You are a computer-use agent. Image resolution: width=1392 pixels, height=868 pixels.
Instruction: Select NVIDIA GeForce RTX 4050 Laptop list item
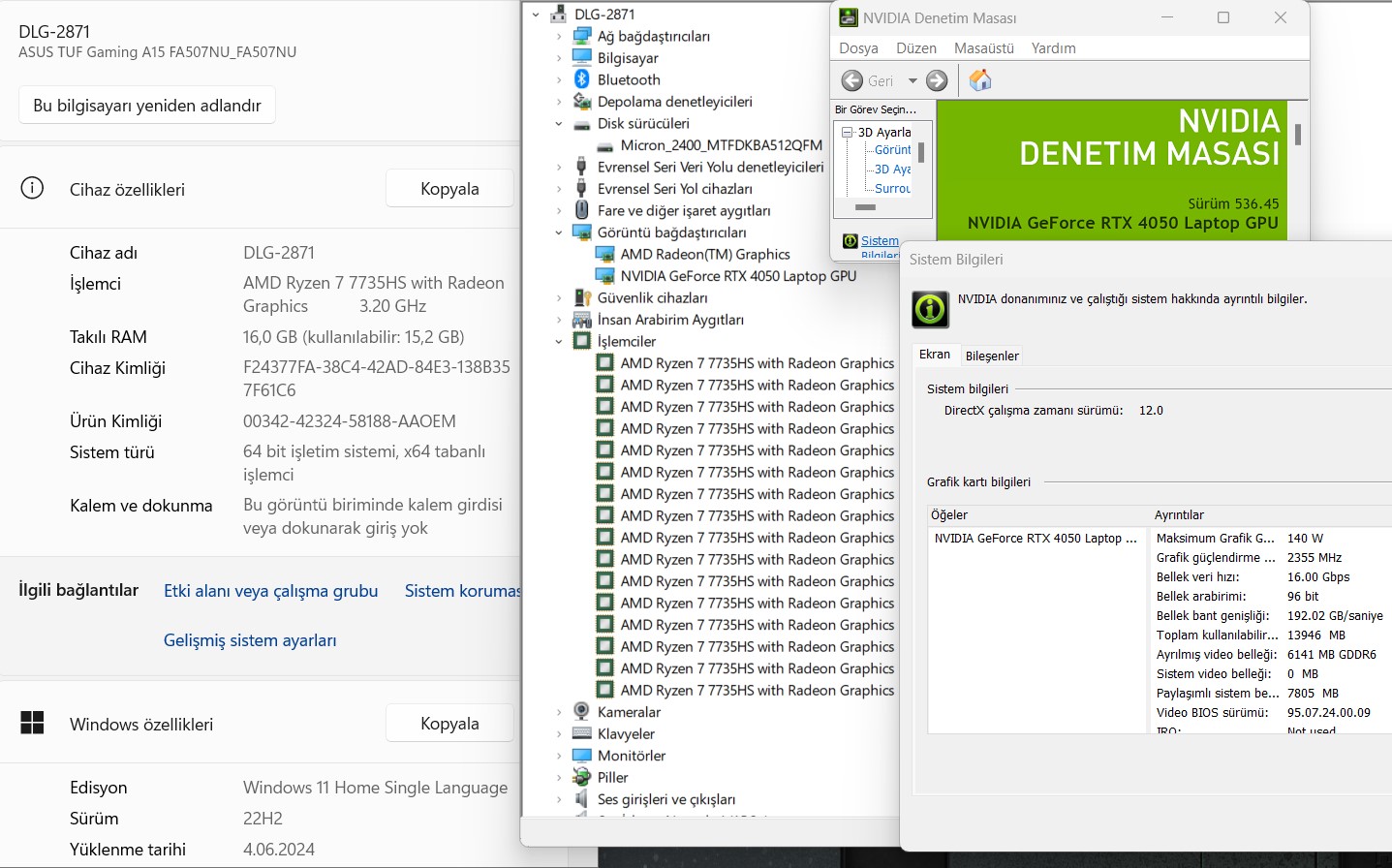coord(1036,538)
